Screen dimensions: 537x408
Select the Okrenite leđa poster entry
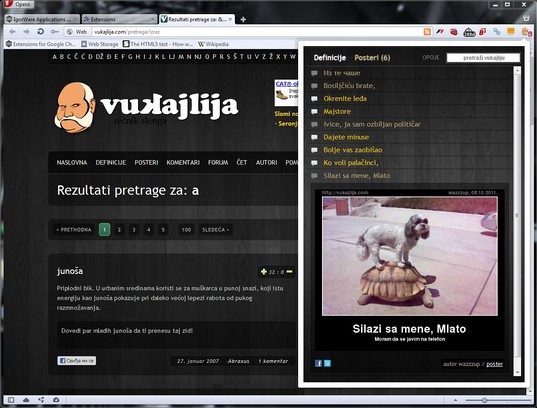(x=345, y=99)
